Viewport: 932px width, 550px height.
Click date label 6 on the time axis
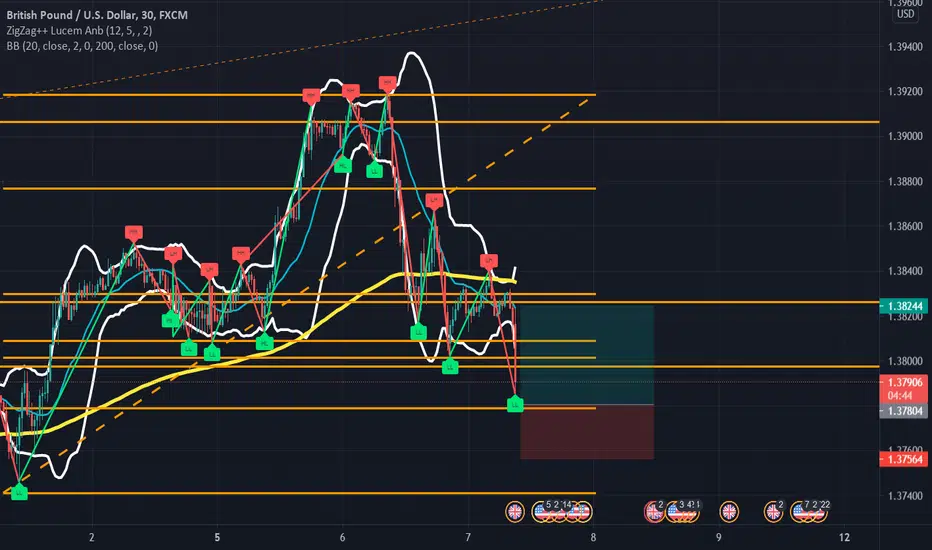pos(342,538)
